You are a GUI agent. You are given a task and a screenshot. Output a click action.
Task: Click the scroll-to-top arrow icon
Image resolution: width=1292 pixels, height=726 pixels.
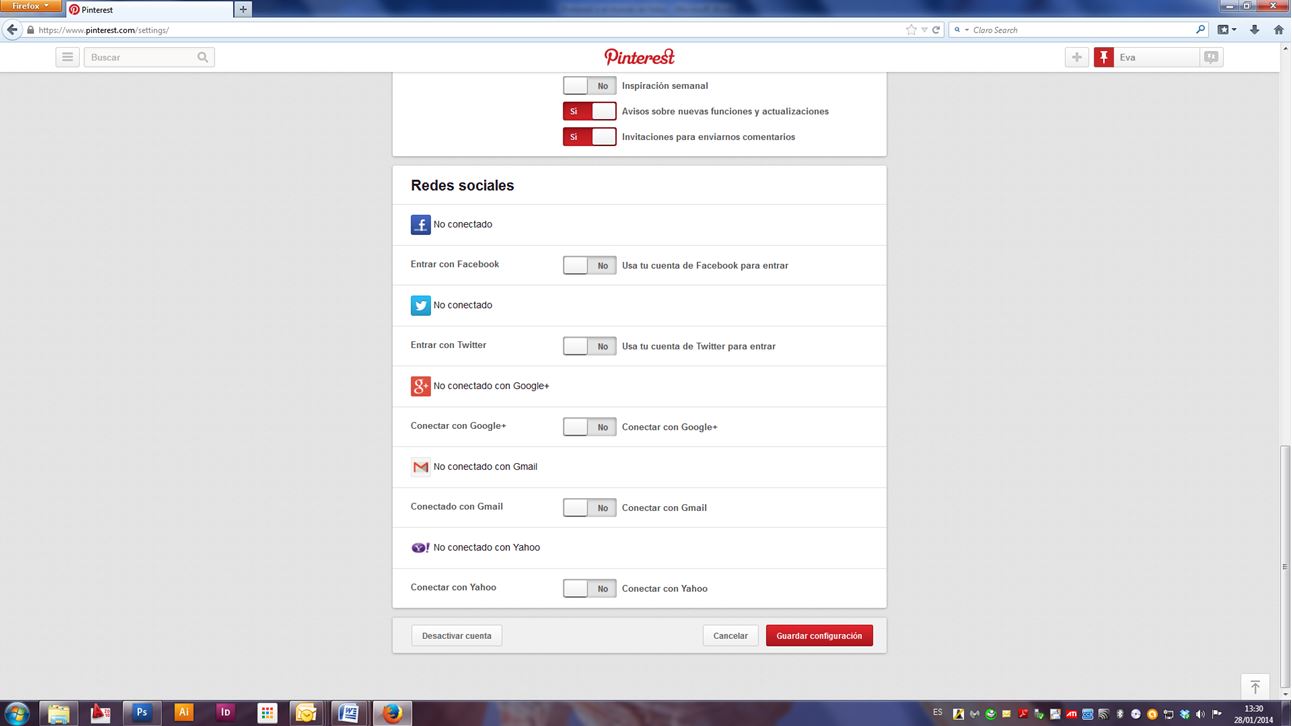(x=1255, y=687)
